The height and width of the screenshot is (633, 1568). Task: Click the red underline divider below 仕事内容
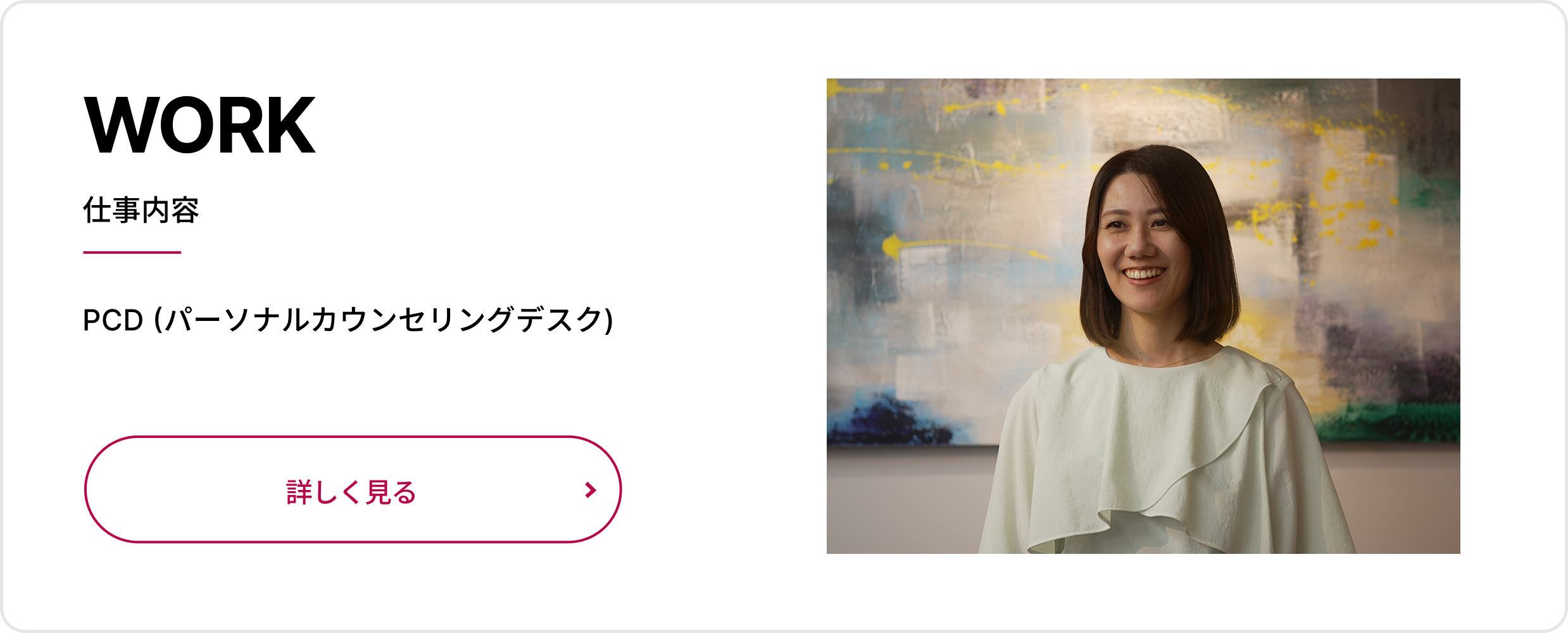(x=132, y=253)
